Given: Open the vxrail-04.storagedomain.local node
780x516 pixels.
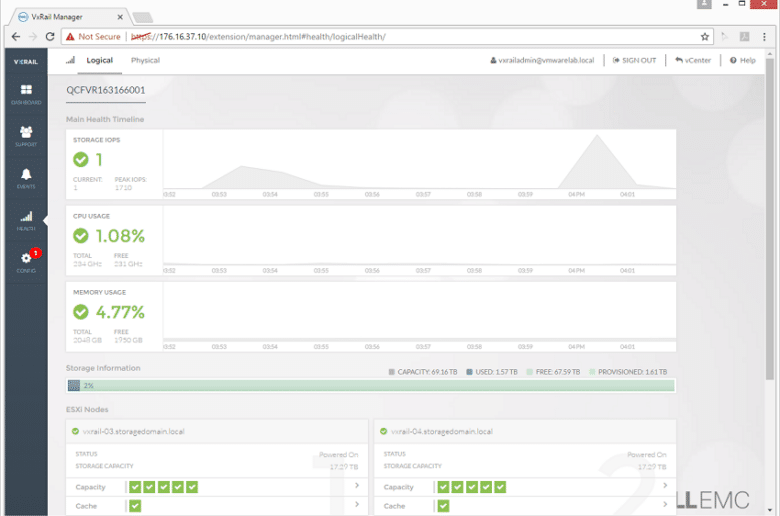Looking at the screenshot, I should point(442,431).
